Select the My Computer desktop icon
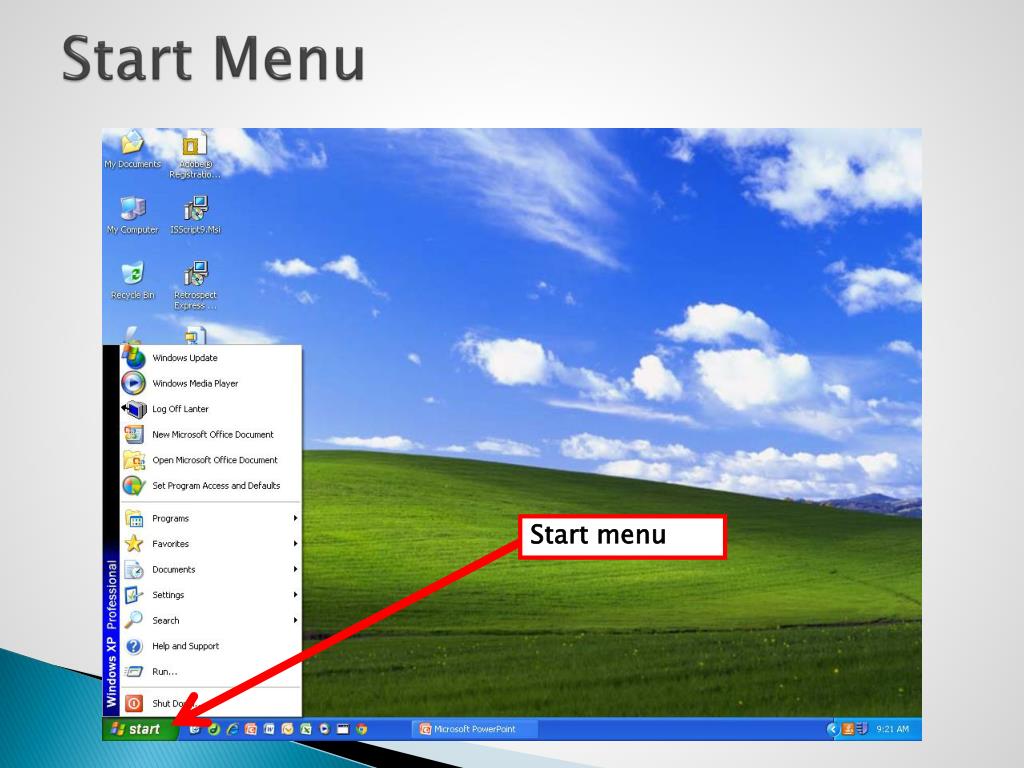 pos(133,215)
